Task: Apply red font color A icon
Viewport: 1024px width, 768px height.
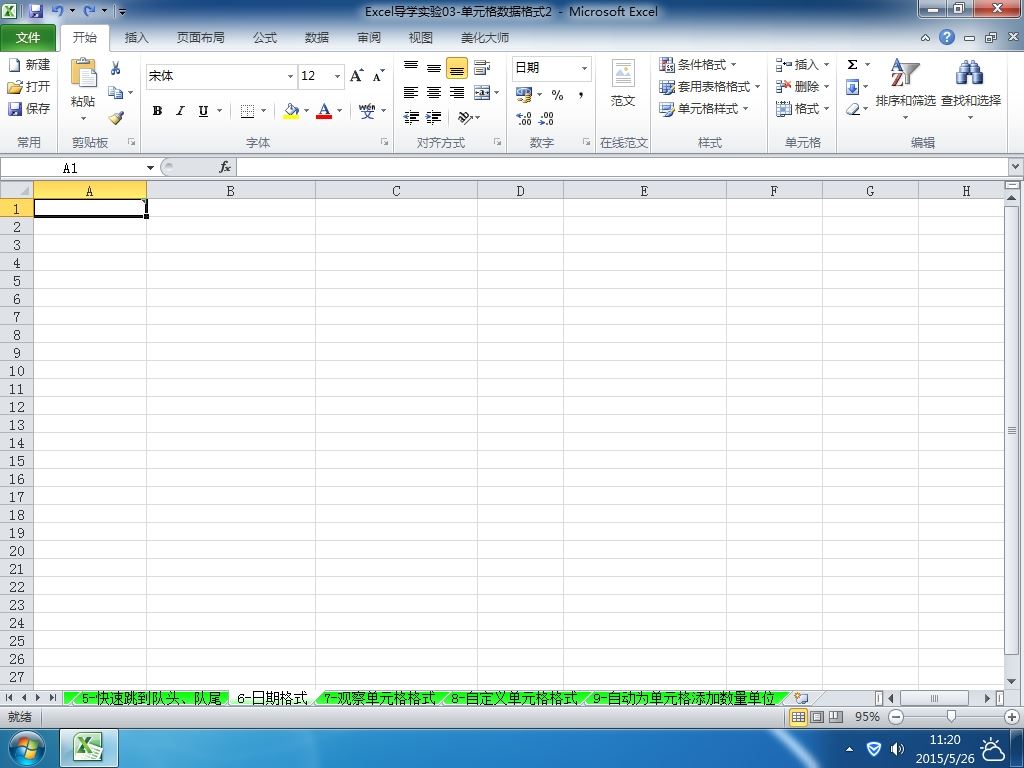Action: click(324, 111)
